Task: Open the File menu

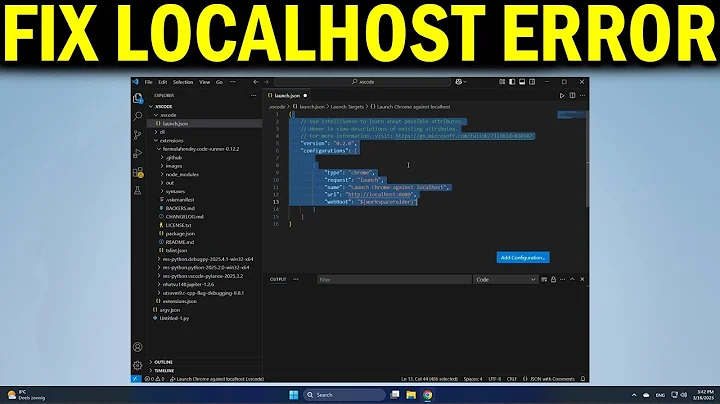Action: pyautogui.click(x=148, y=82)
